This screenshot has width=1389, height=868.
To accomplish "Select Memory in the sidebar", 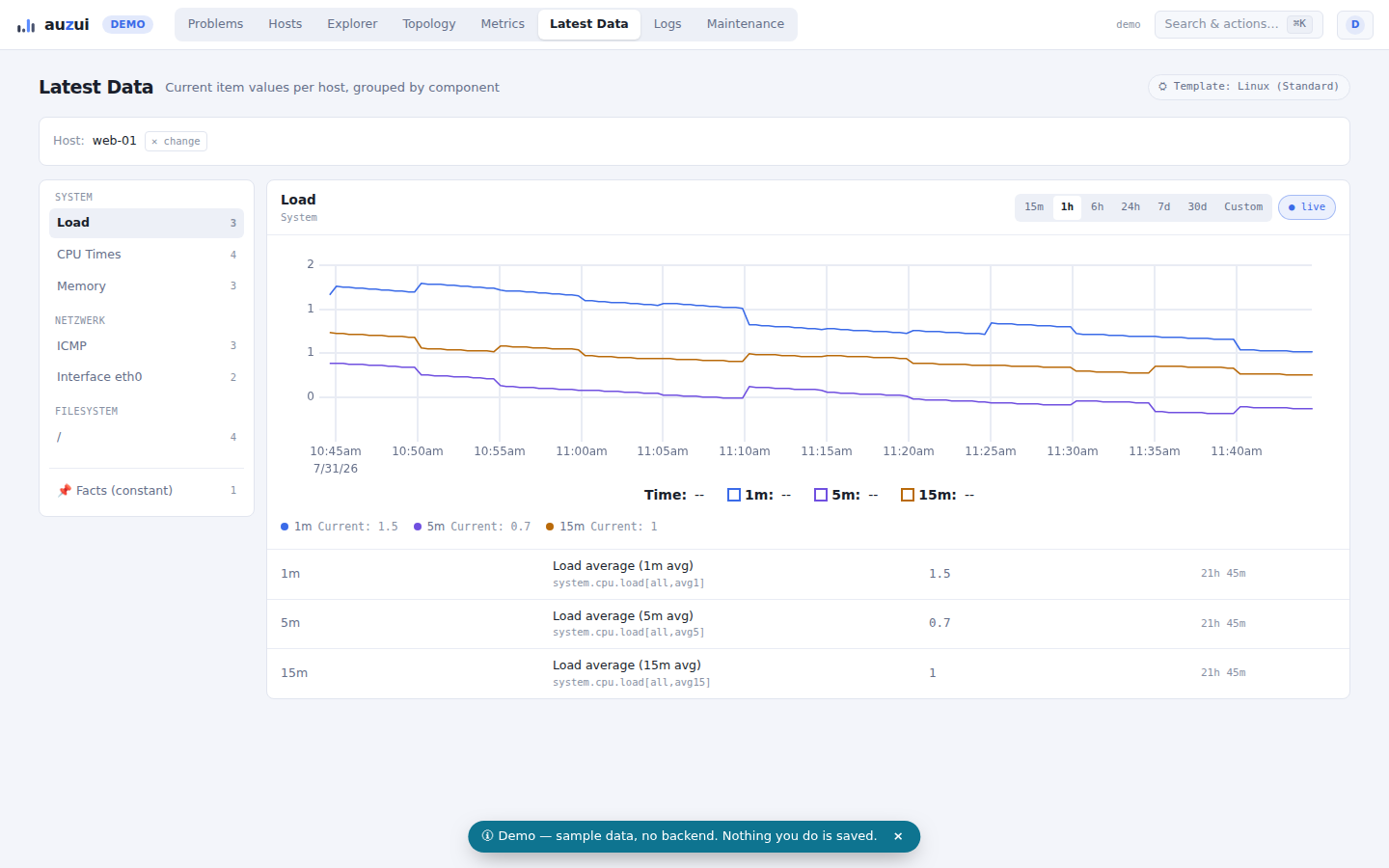I will click(x=147, y=286).
